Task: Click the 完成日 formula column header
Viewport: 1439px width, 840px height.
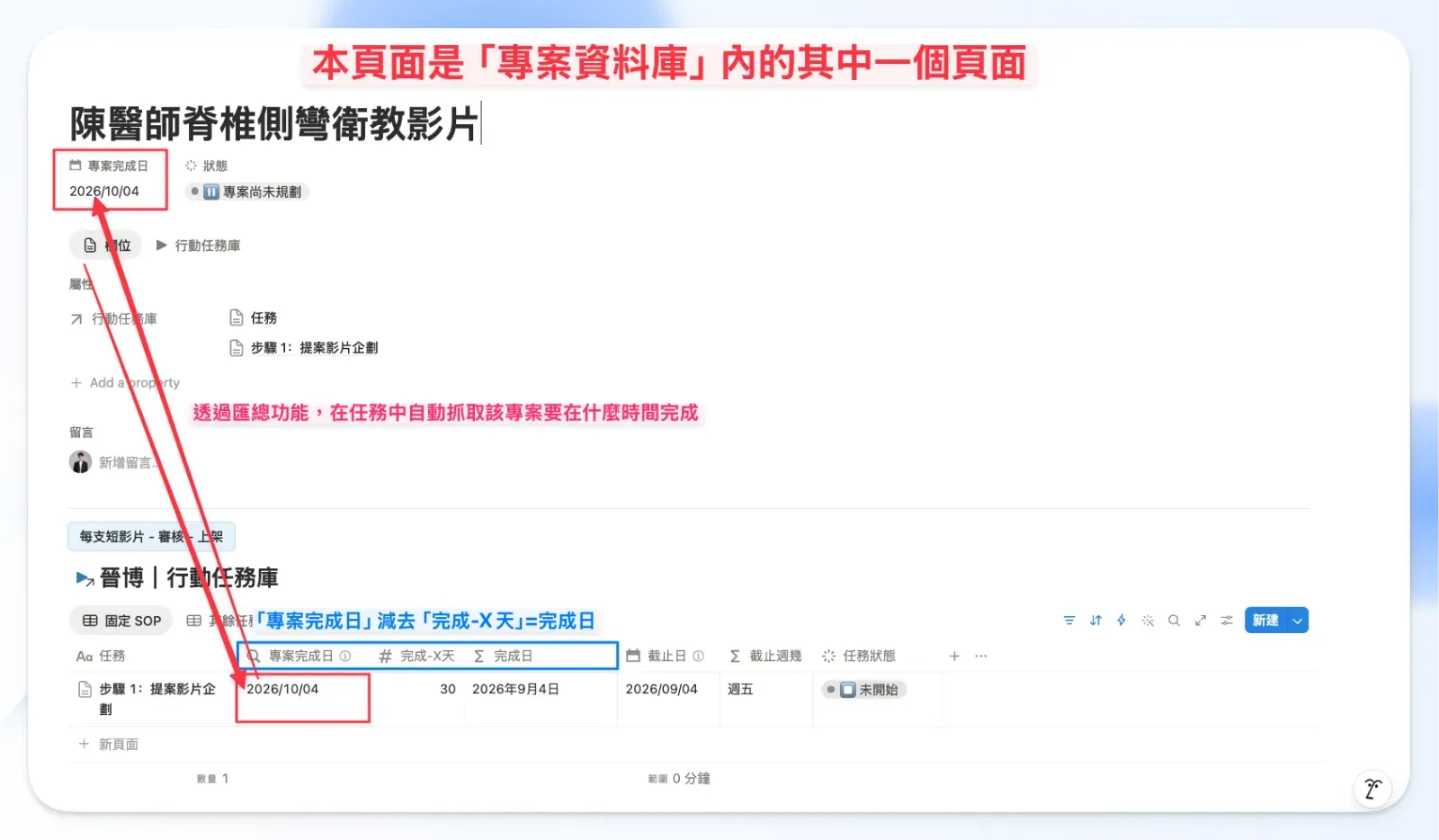Action: pyautogui.click(x=504, y=657)
